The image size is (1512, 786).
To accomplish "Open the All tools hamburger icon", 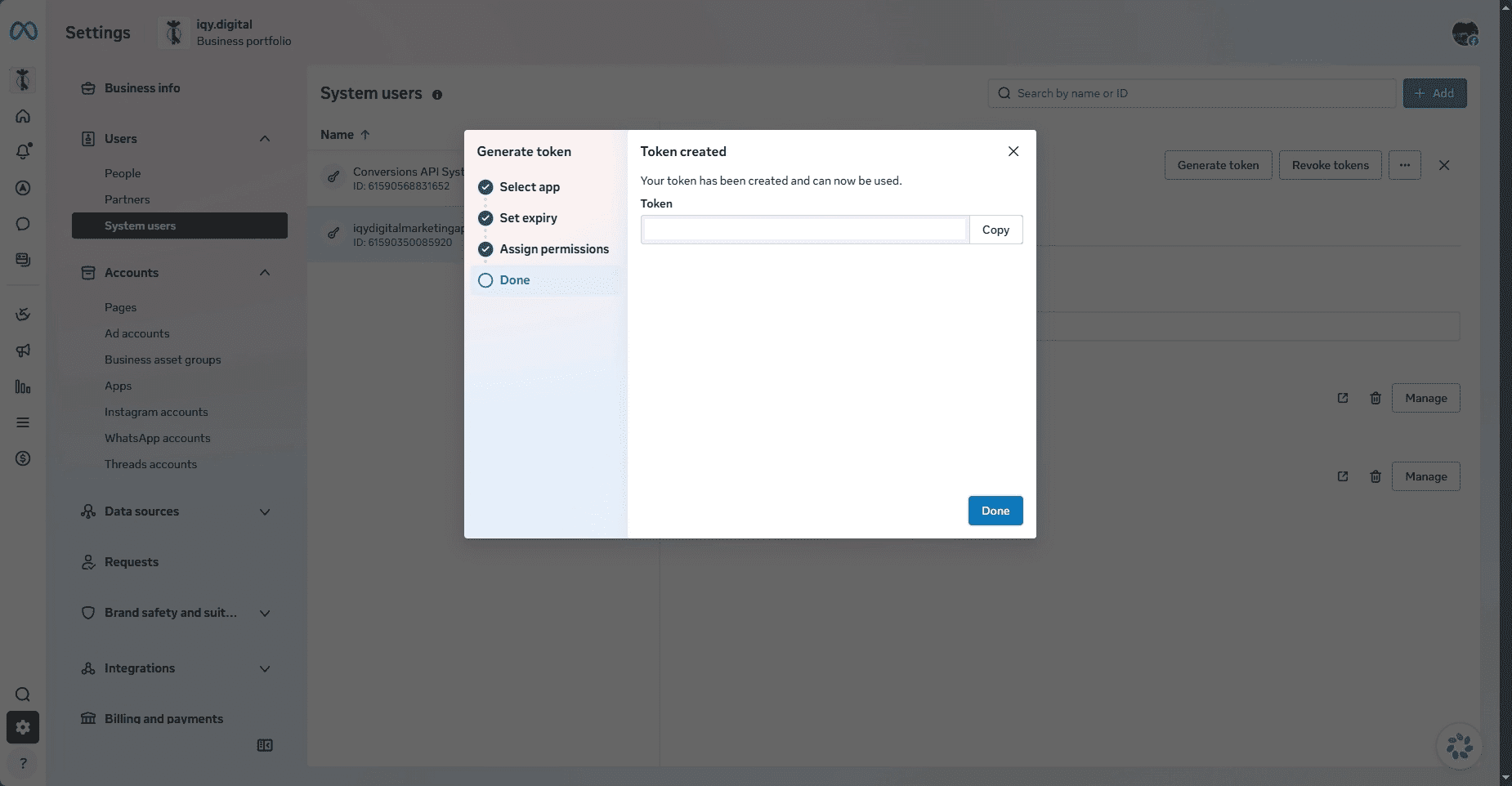I will (23, 422).
